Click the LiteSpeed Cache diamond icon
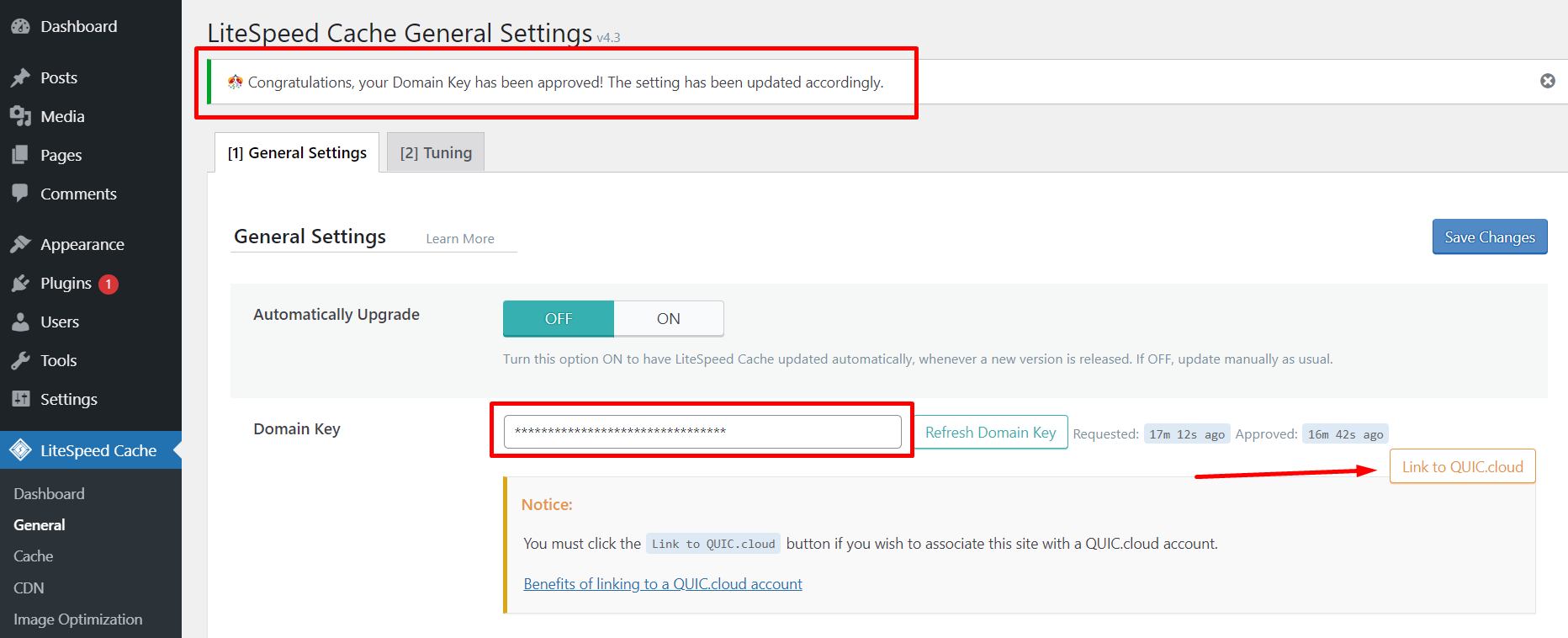 click(x=20, y=450)
